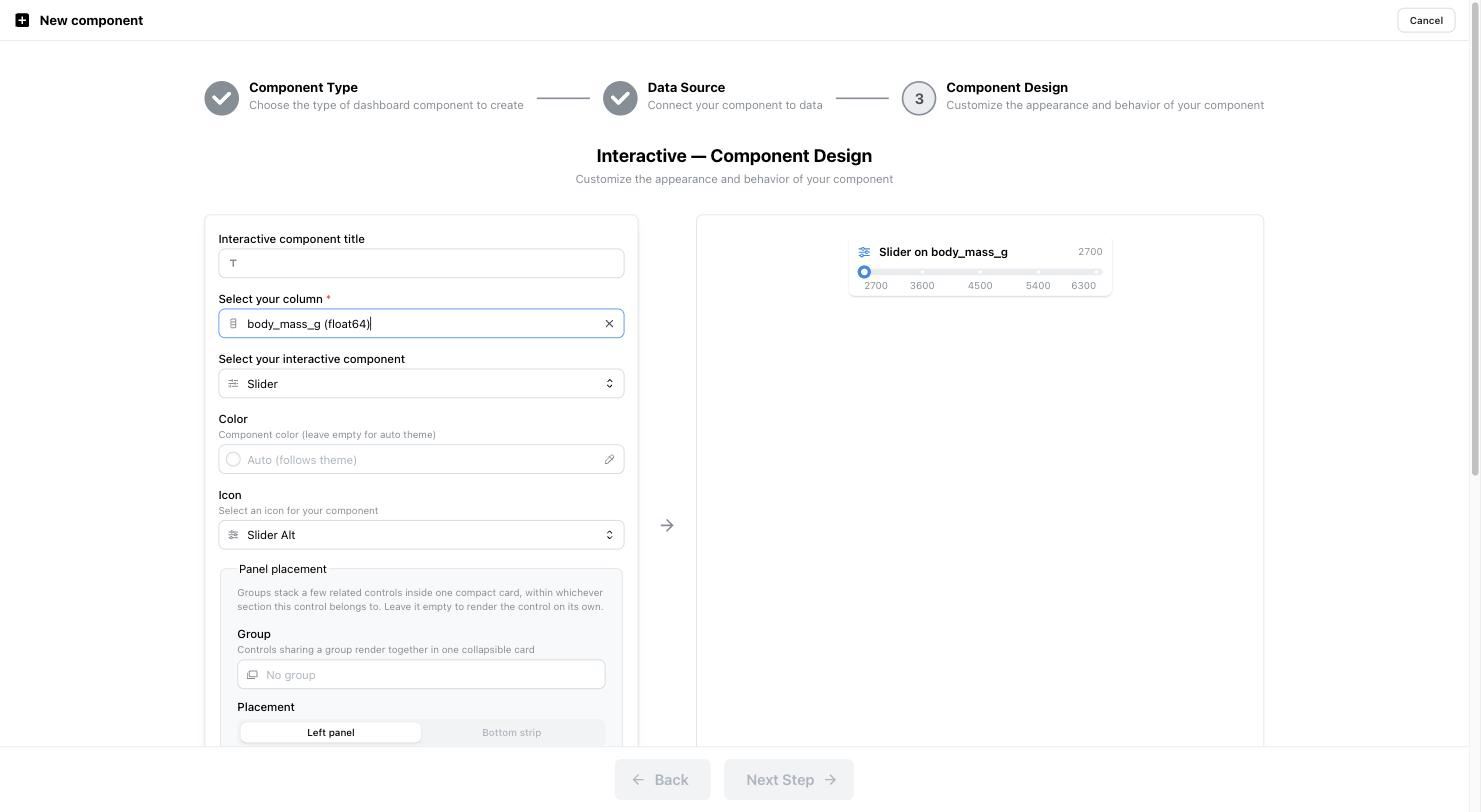Image resolution: width=1481 pixels, height=812 pixels.
Task: Click the text icon in title field
Action: (x=233, y=264)
